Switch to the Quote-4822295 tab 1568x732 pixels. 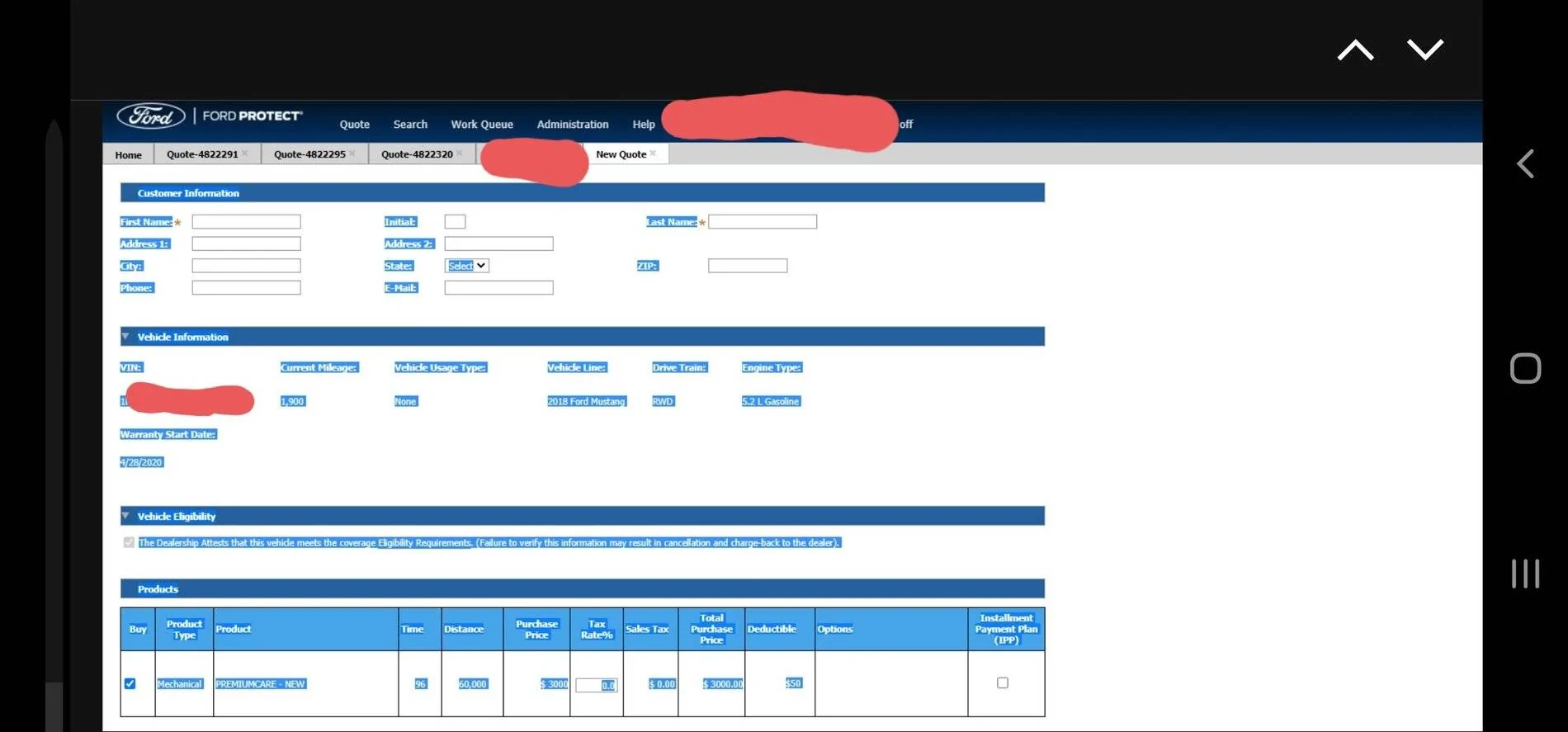(x=309, y=154)
